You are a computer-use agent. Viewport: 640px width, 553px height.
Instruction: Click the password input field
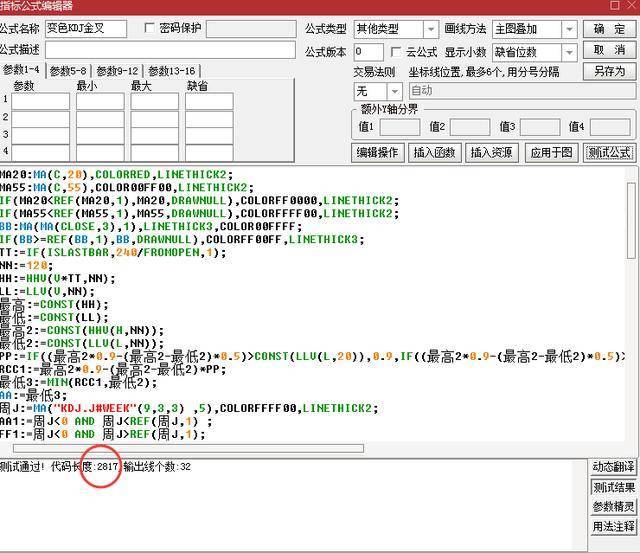[251, 29]
